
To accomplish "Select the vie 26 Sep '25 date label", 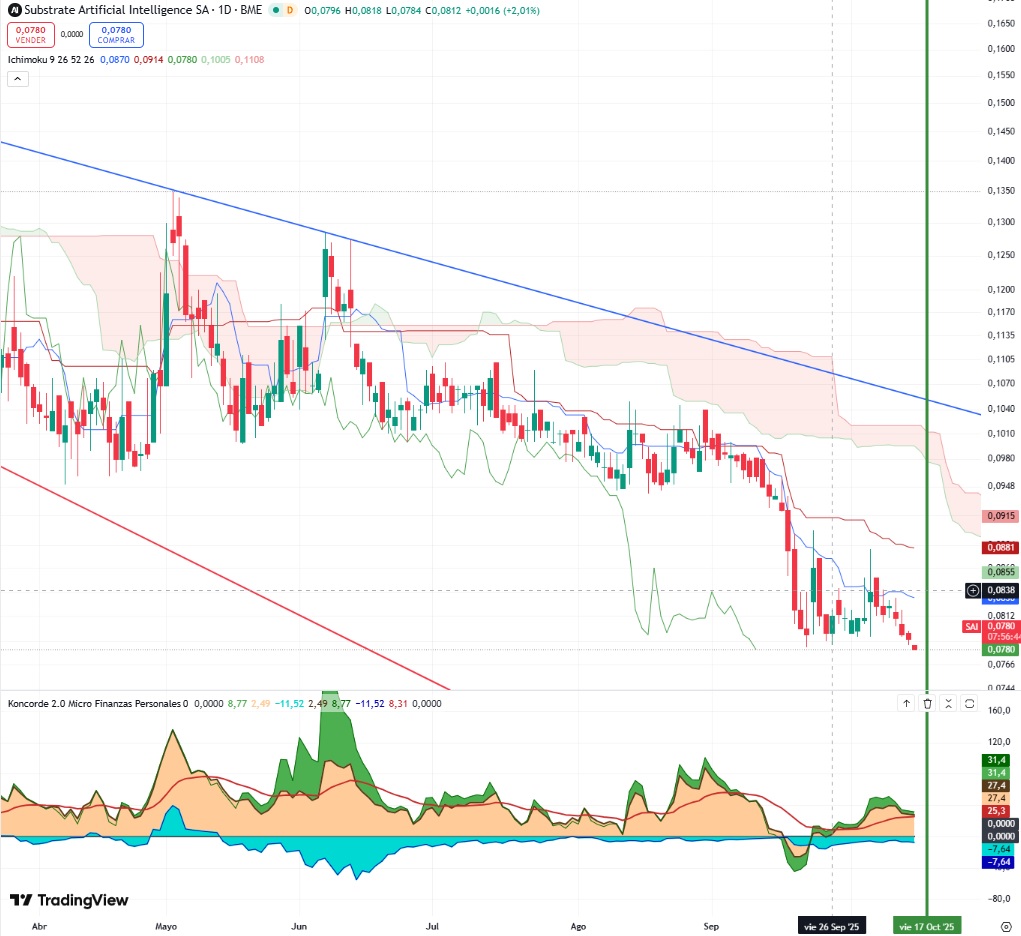I will [x=832, y=926].
